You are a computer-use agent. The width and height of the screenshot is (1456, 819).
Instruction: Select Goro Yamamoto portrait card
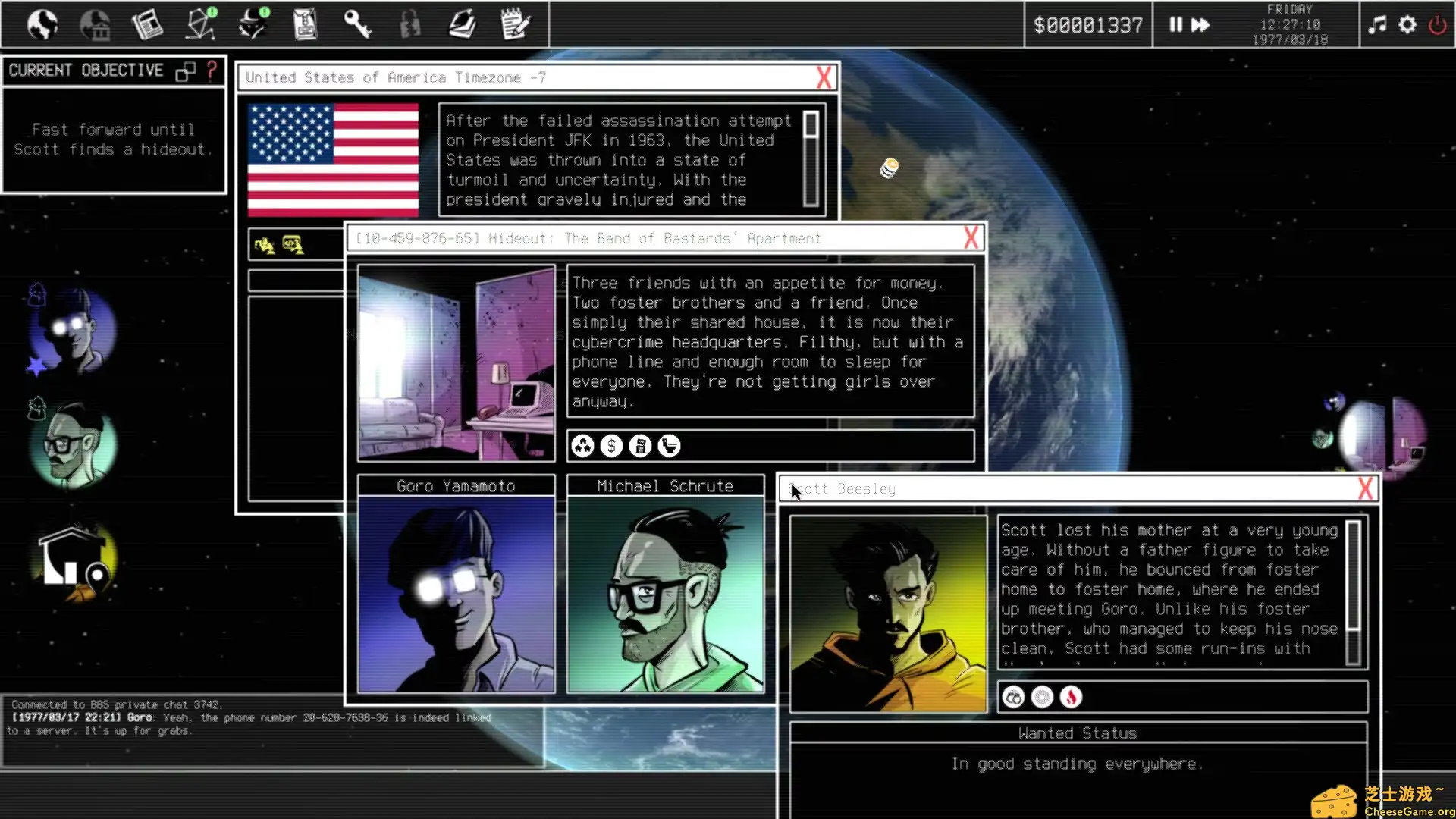tap(456, 584)
